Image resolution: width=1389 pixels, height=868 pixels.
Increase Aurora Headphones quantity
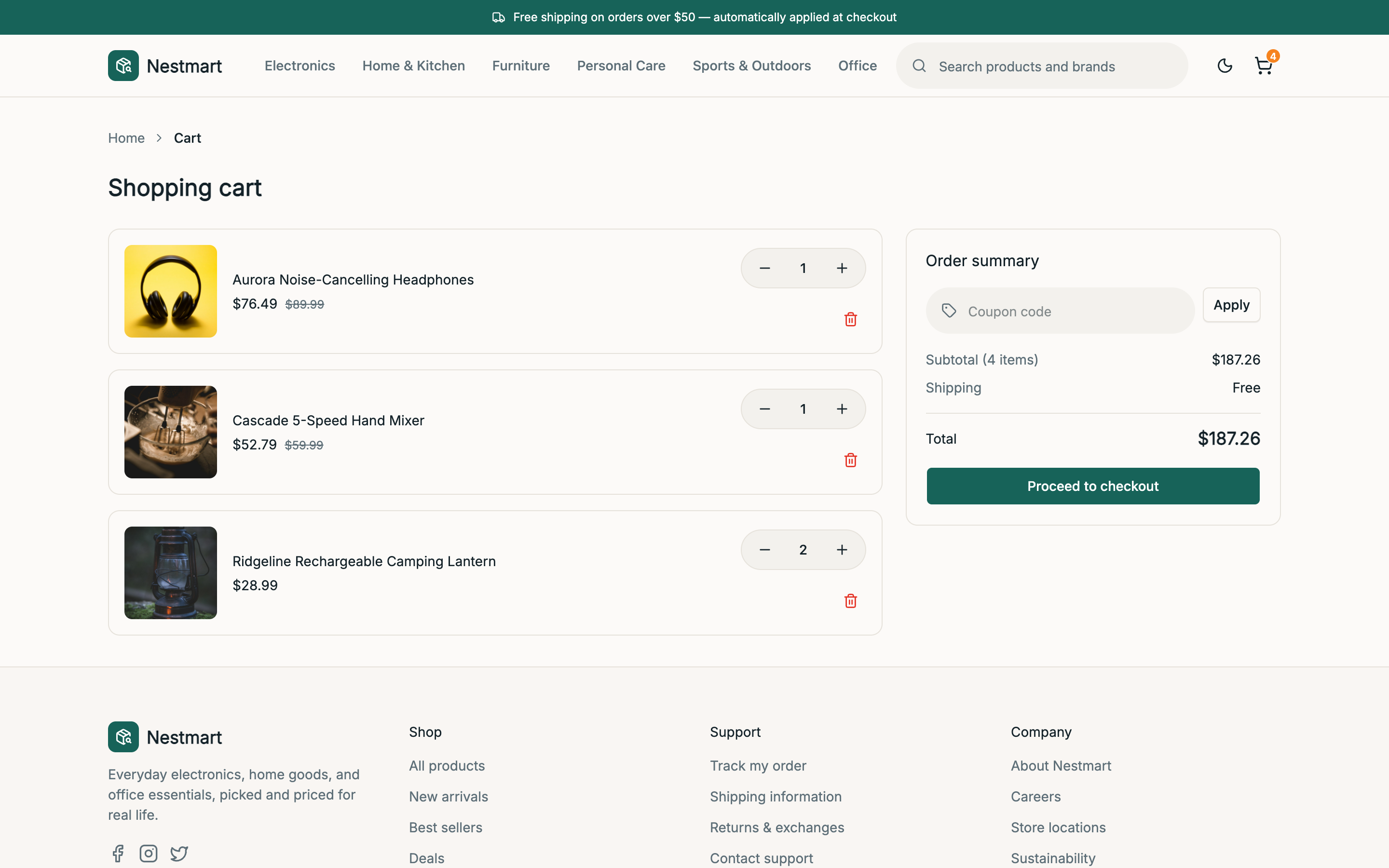click(x=842, y=268)
